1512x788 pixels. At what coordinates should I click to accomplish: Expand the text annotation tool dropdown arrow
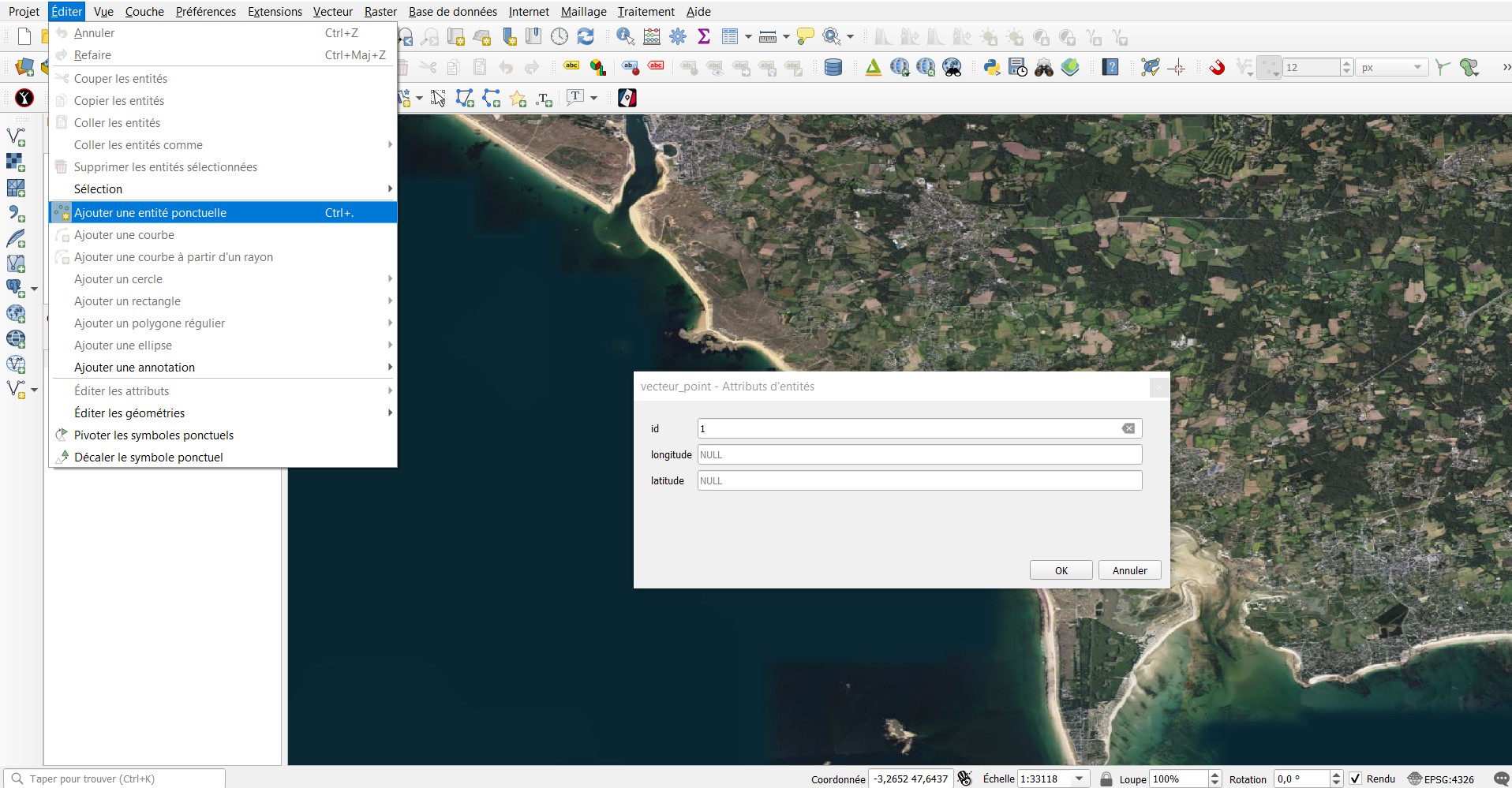593,98
